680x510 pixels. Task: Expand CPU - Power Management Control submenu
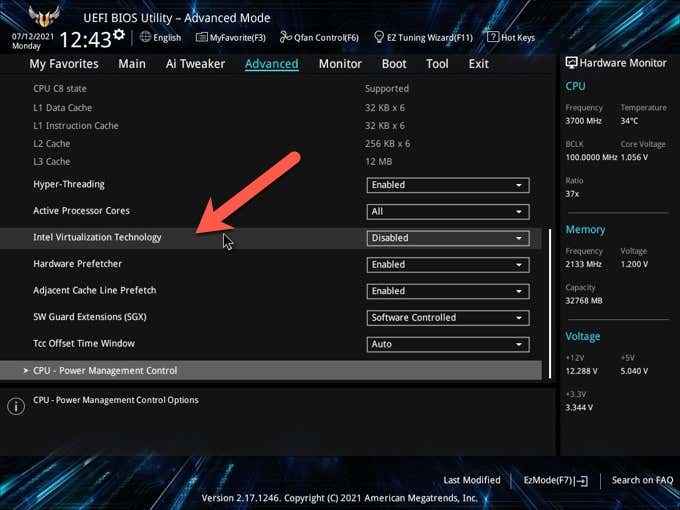(271, 370)
